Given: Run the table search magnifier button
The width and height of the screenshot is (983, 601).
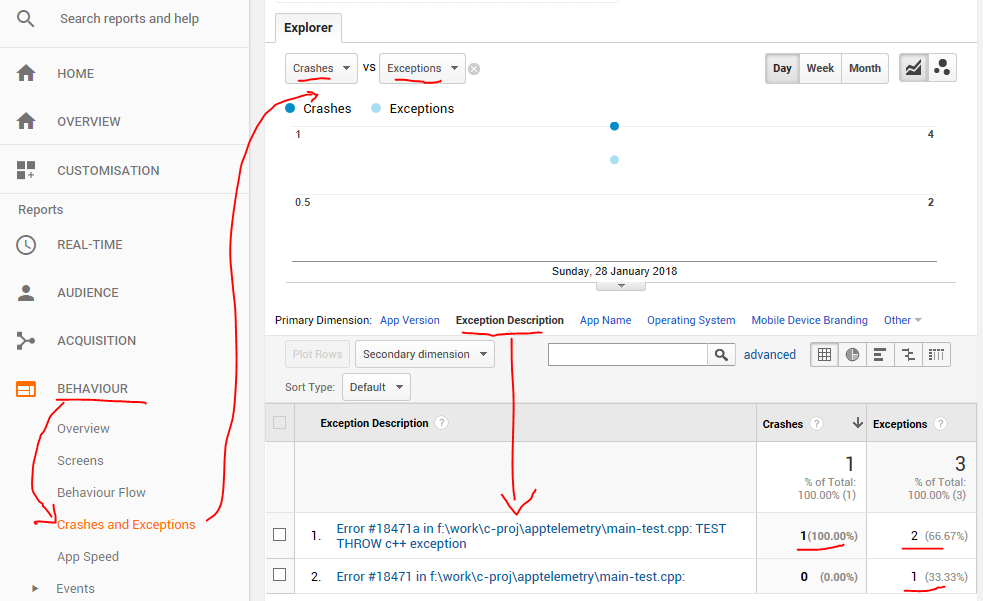Looking at the screenshot, I should tap(721, 355).
